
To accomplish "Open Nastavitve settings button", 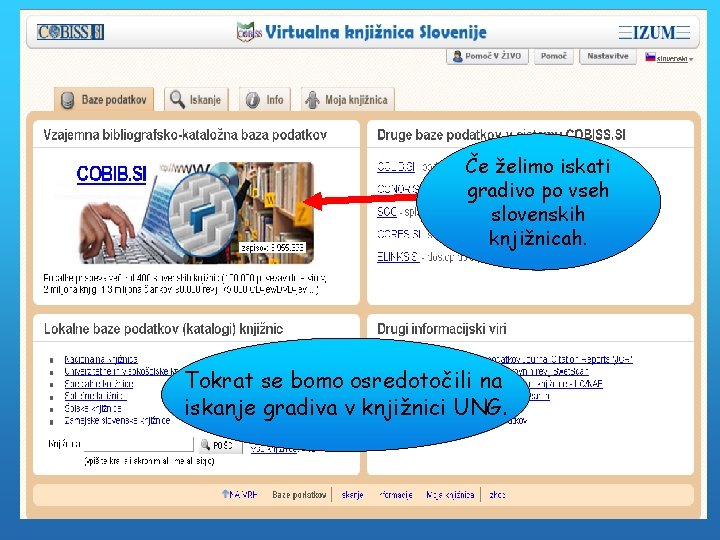I will [608, 56].
